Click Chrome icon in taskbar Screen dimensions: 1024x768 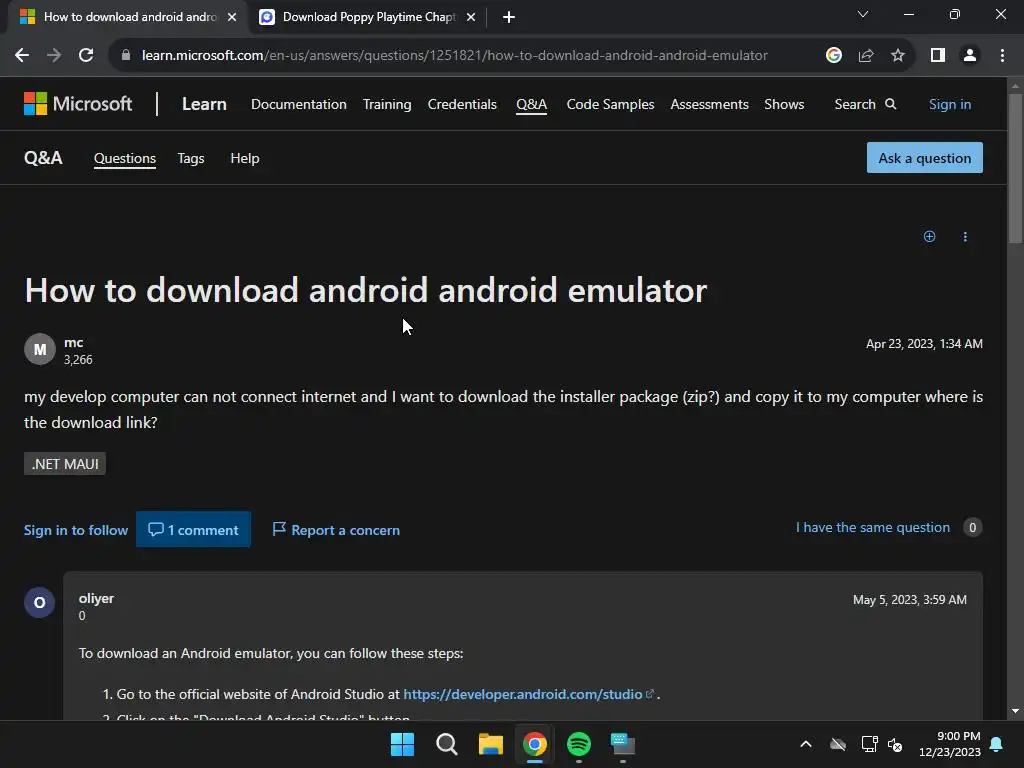(x=535, y=744)
